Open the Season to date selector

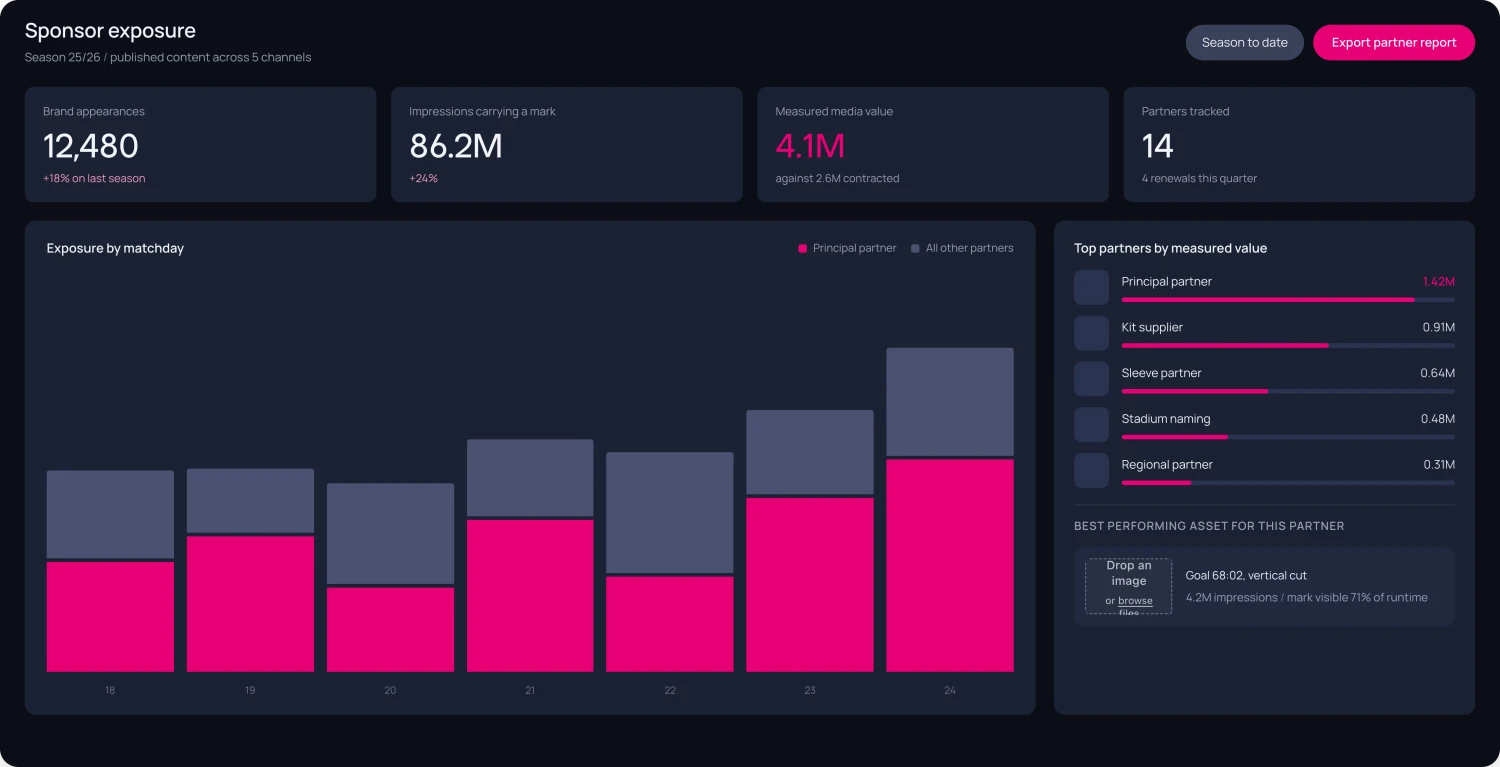tap(1244, 43)
